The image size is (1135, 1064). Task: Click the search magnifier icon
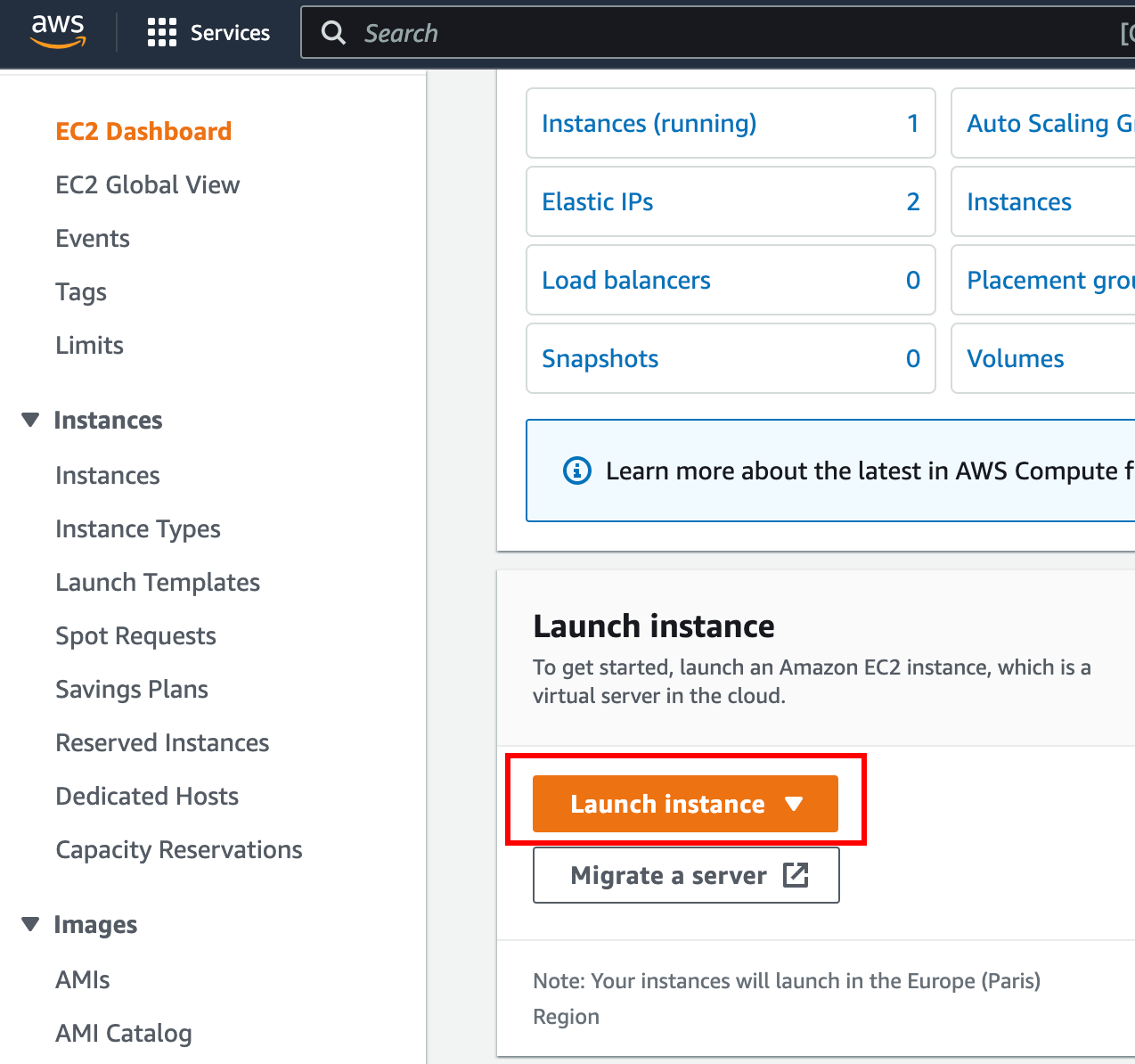(333, 33)
